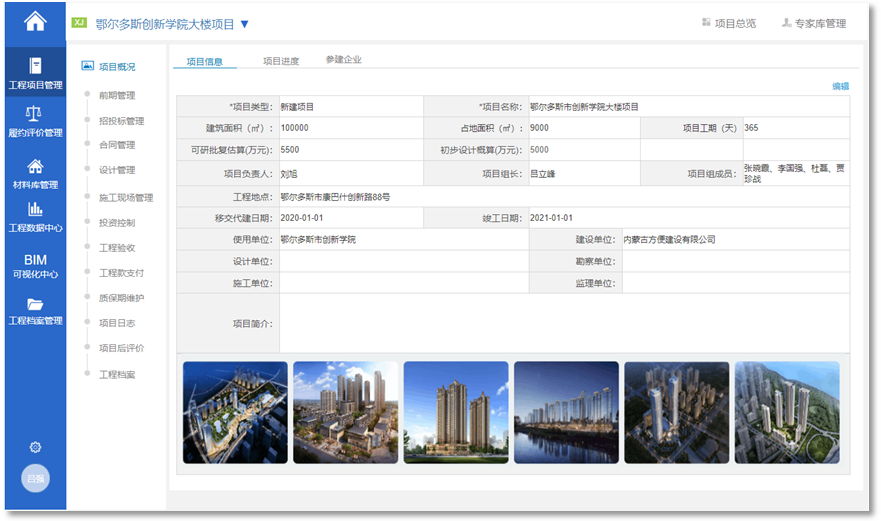Open 工程数据中心 chart icon
881x521 pixels.
[35, 217]
